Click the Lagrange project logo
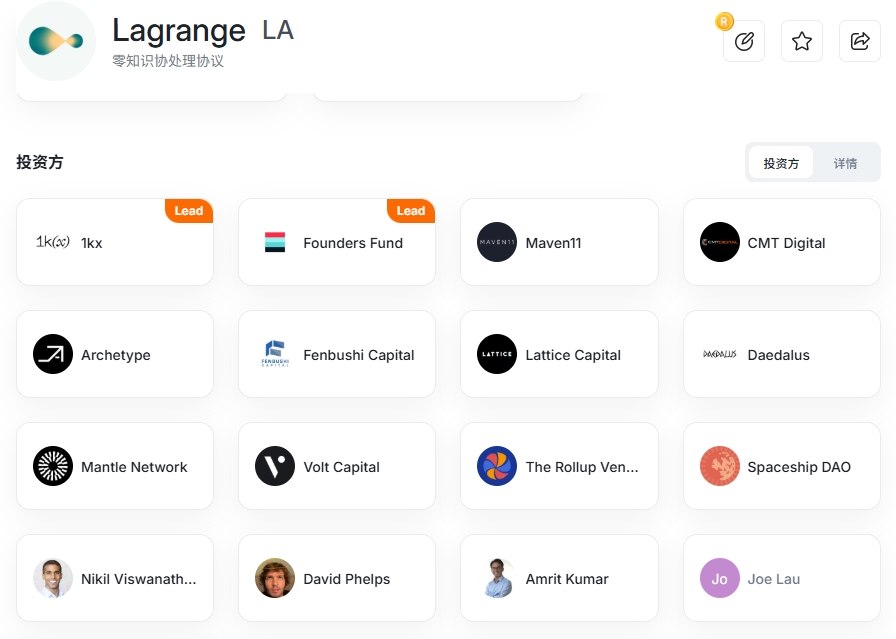The image size is (896, 639). 56,41
